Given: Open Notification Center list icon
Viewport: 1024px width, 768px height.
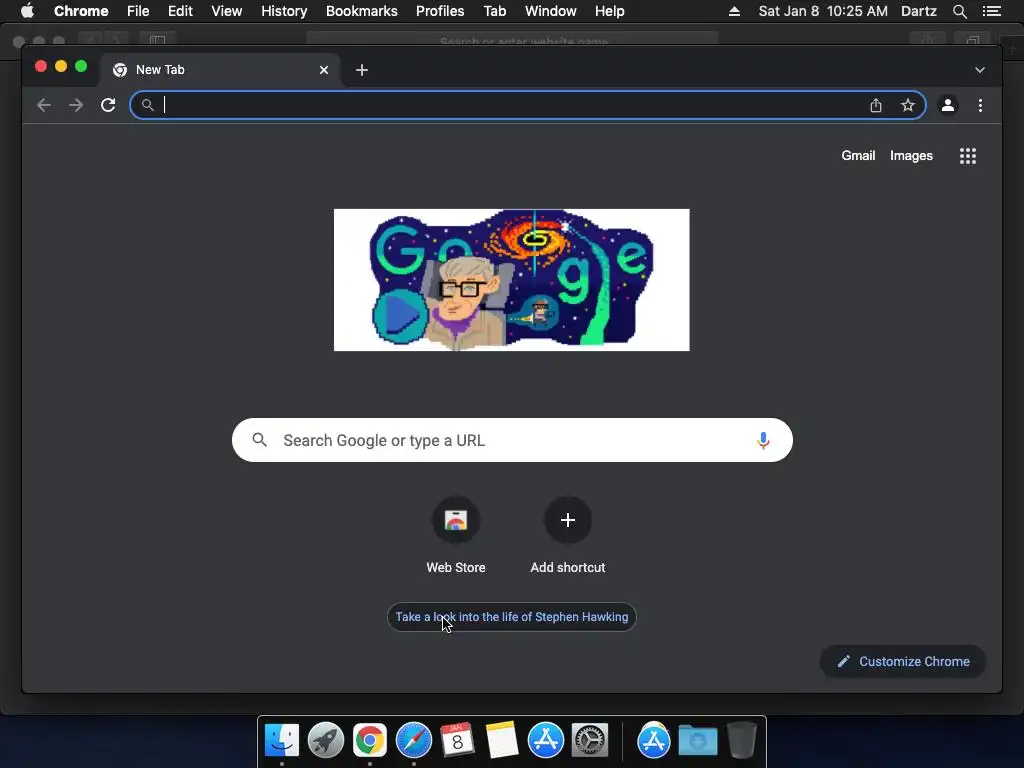Looking at the screenshot, I should pyautogui.click(x=992, y=11).
